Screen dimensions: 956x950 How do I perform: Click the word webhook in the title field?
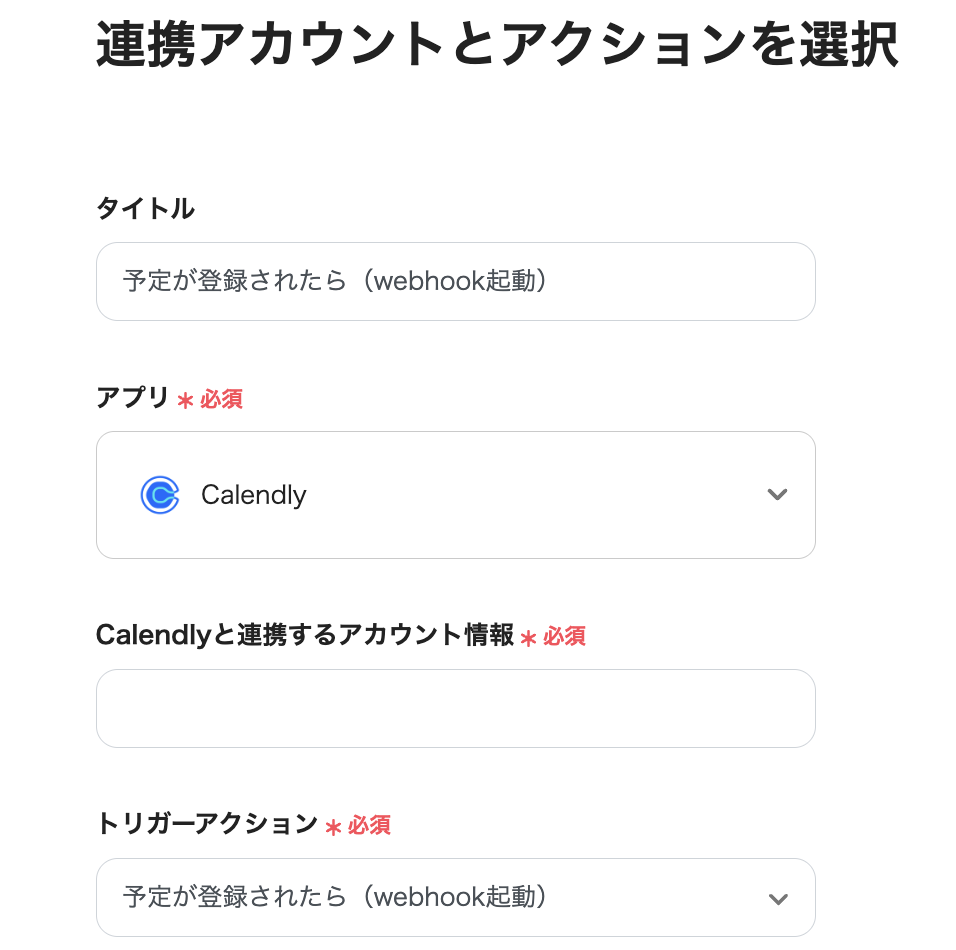pyautogui.click(x=416, y=281)
